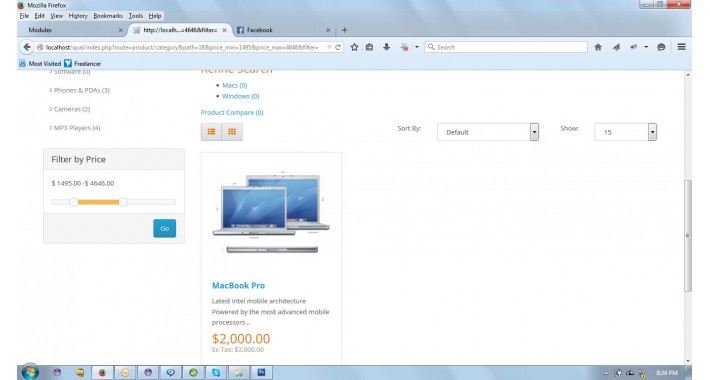Switch to list view icon

point(211,132)
